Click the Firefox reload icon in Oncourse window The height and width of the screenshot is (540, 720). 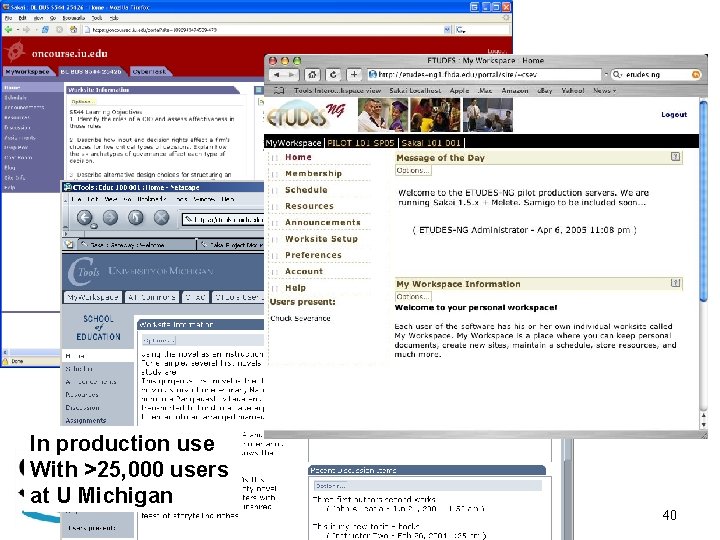pyautogui.click(x=45, y=29)
